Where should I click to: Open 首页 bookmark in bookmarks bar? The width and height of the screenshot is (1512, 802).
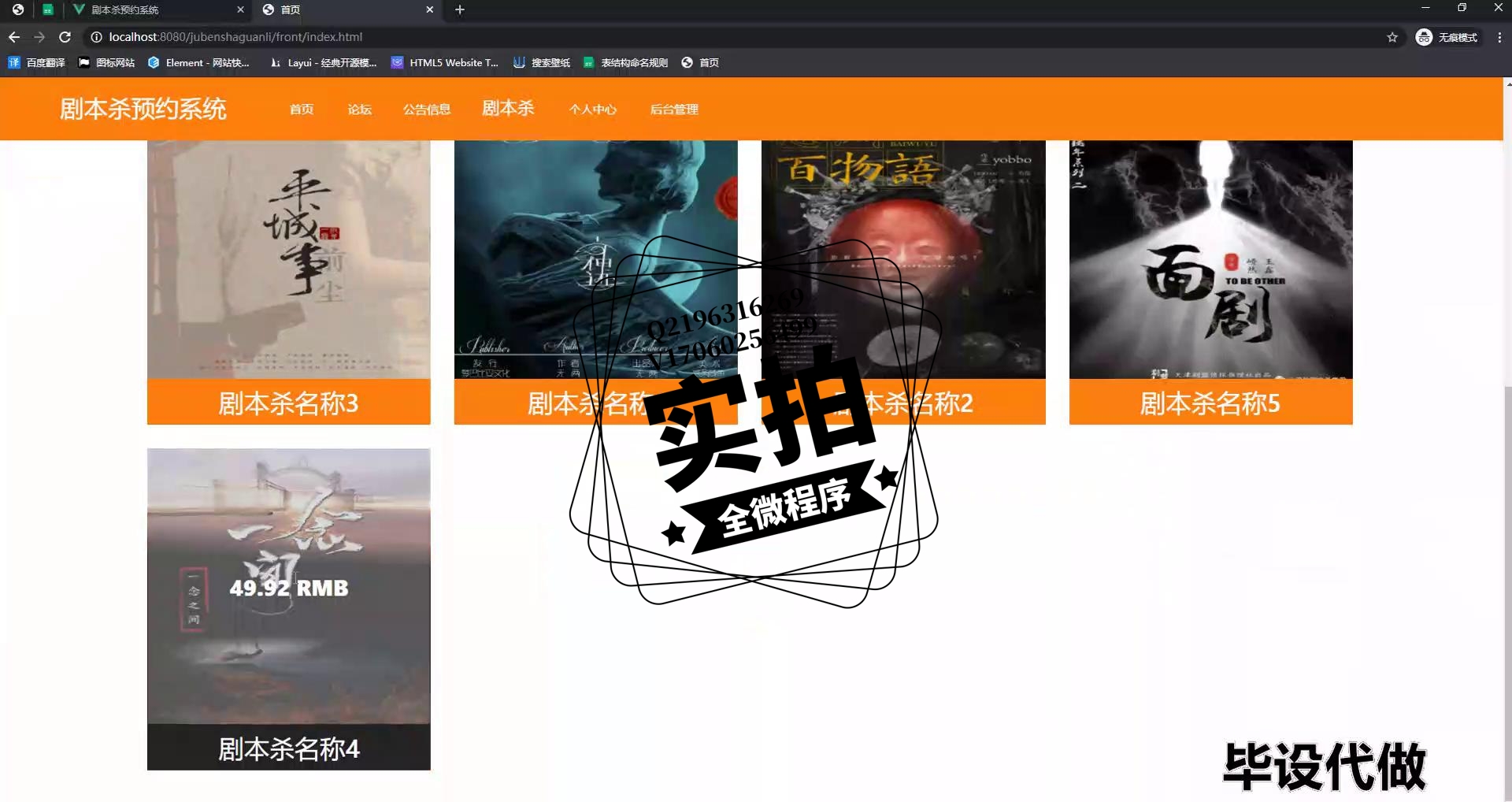(700, 62)
